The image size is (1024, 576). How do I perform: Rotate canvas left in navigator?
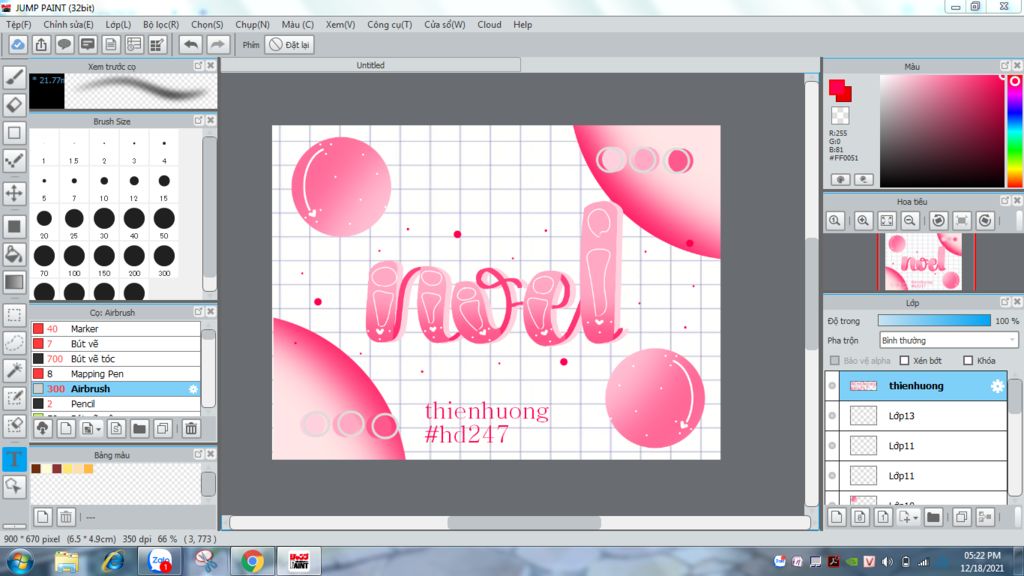pyautogui.click(x=938, y=221)
